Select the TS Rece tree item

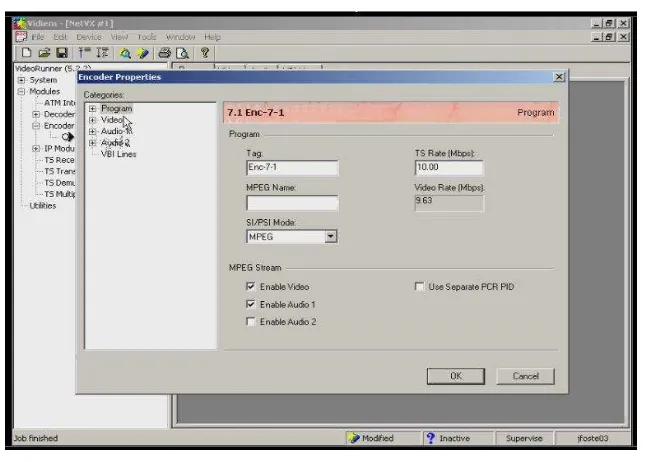[59, 160]
